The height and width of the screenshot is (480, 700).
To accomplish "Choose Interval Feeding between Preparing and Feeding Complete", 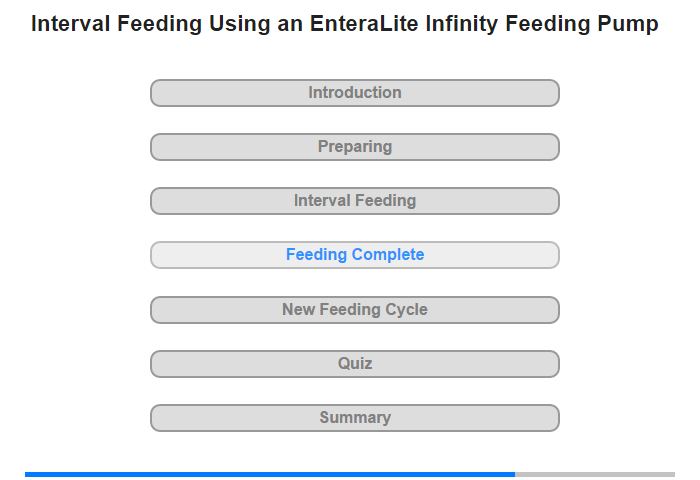I will click(355, 201).
